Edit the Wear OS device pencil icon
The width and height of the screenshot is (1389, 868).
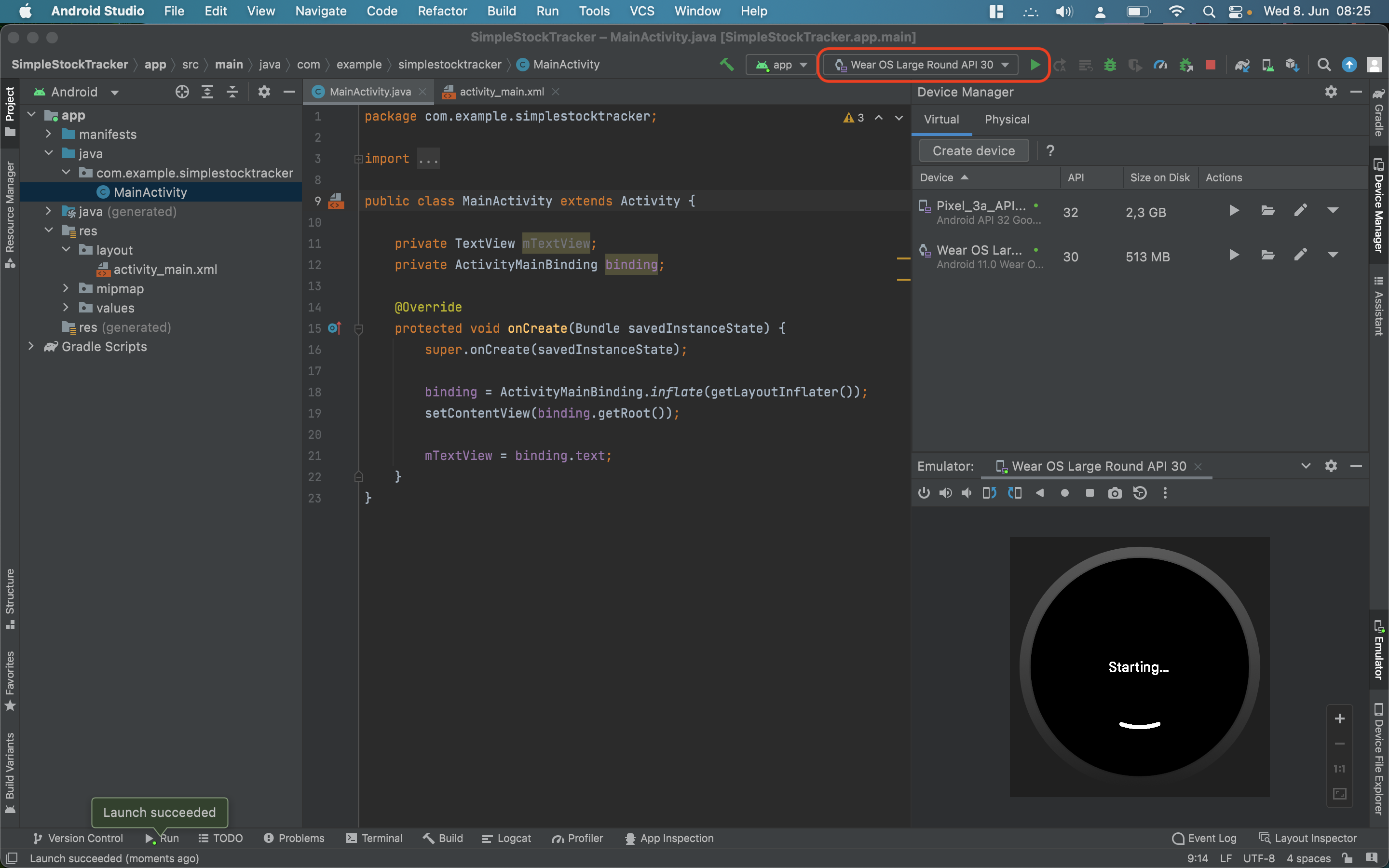coord(1301,255)
